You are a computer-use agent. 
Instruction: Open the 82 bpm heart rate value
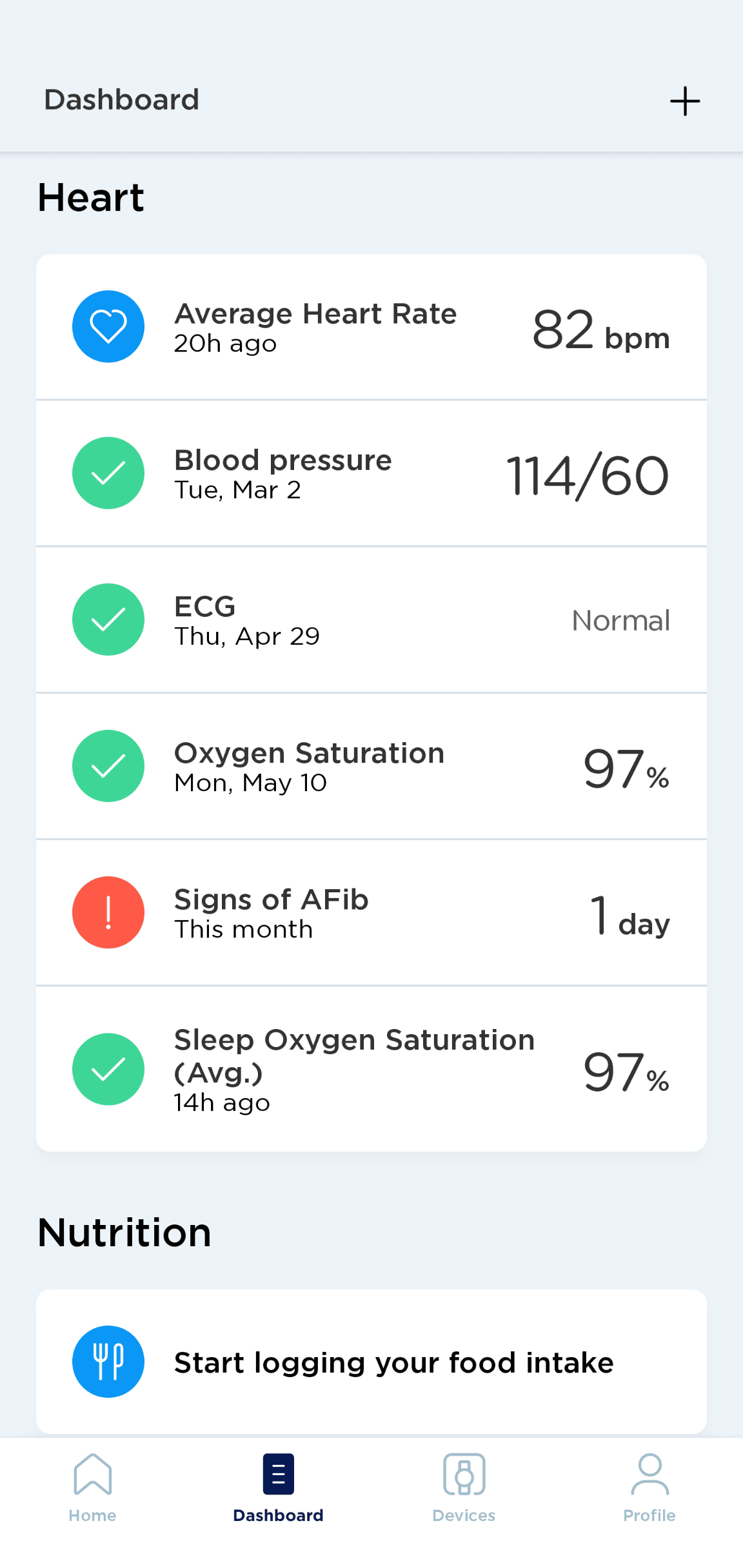coord(600,330)
